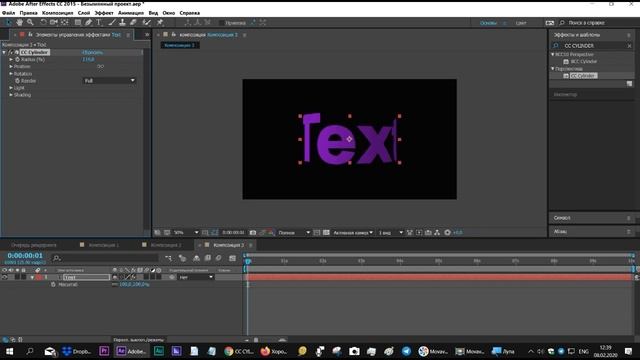Screen dimensions: 640x360
Task: Collapse the CC Cylinder effect properties
Action: pyautogui.click(x=4, y=52)
